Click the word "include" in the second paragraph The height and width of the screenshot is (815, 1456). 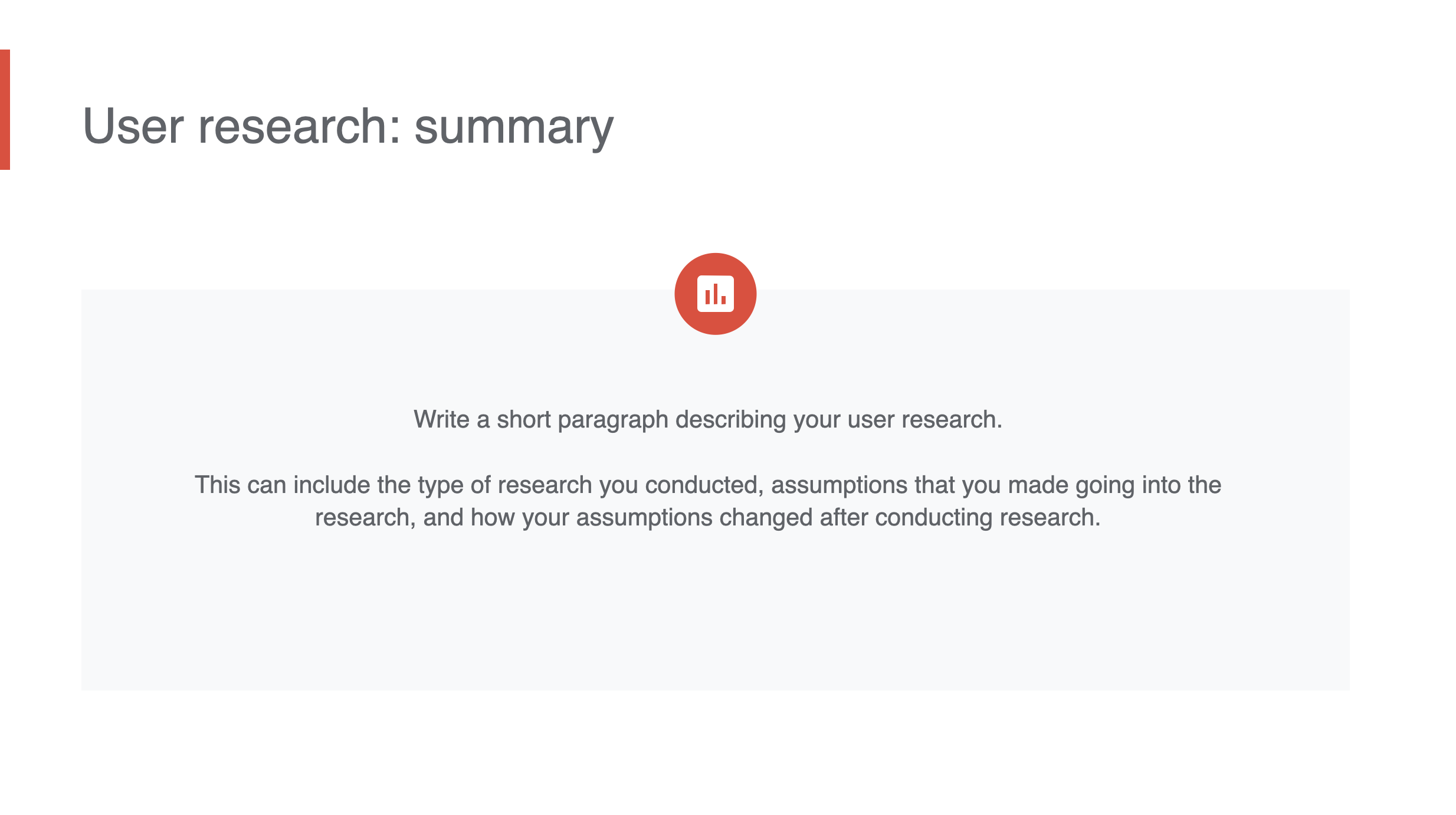coord(332,485)
